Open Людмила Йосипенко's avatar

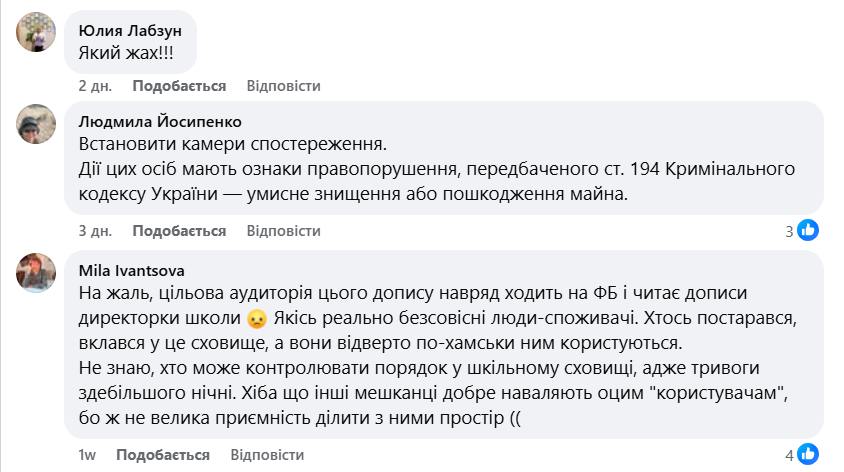[36, 125]
